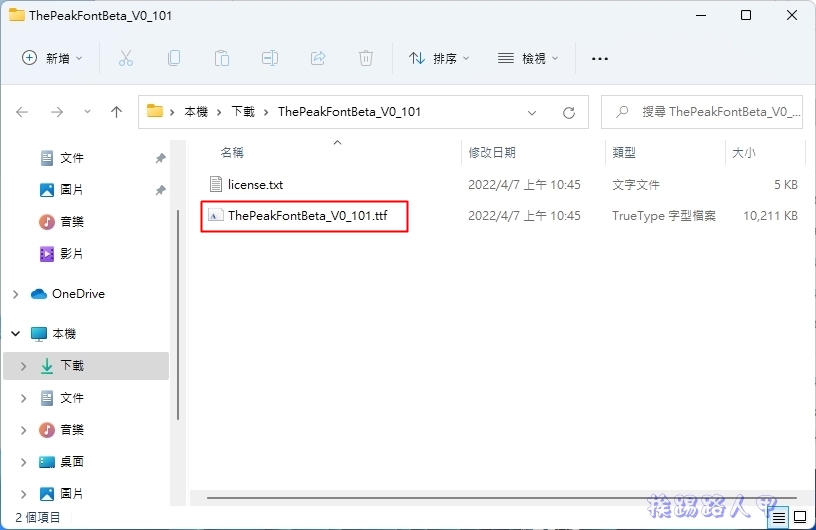This screenshot has width=816, height=530.
Task: Expand the 文件 node under 本機
Action: [x=23, y=398]
